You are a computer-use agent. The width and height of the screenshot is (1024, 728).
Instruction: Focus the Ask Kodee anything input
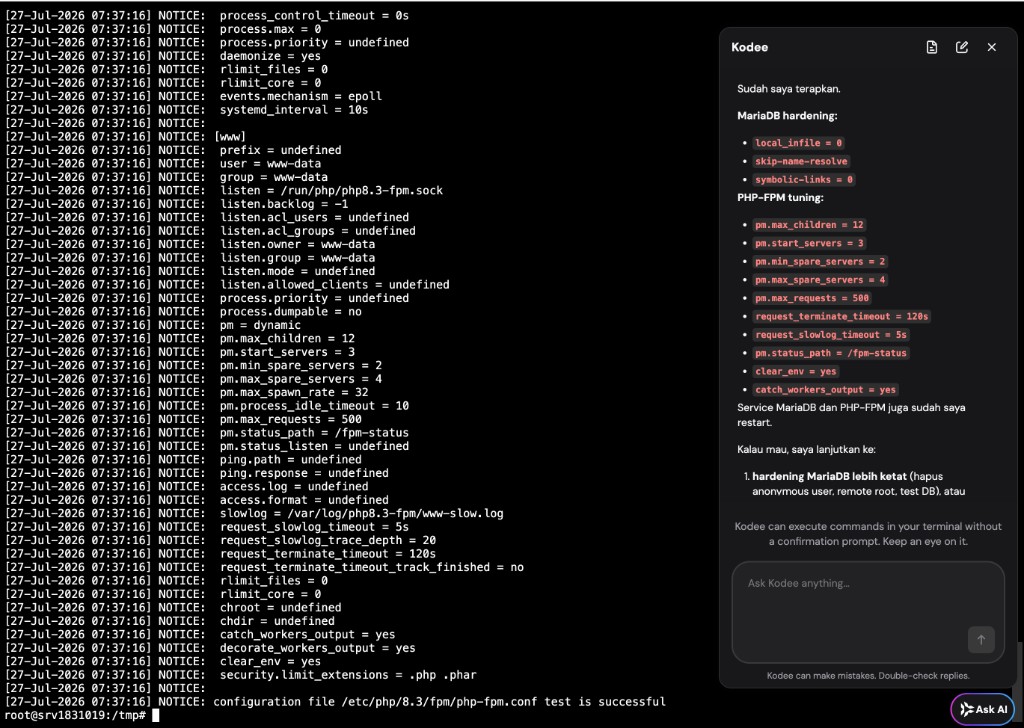tap(868, 612)
